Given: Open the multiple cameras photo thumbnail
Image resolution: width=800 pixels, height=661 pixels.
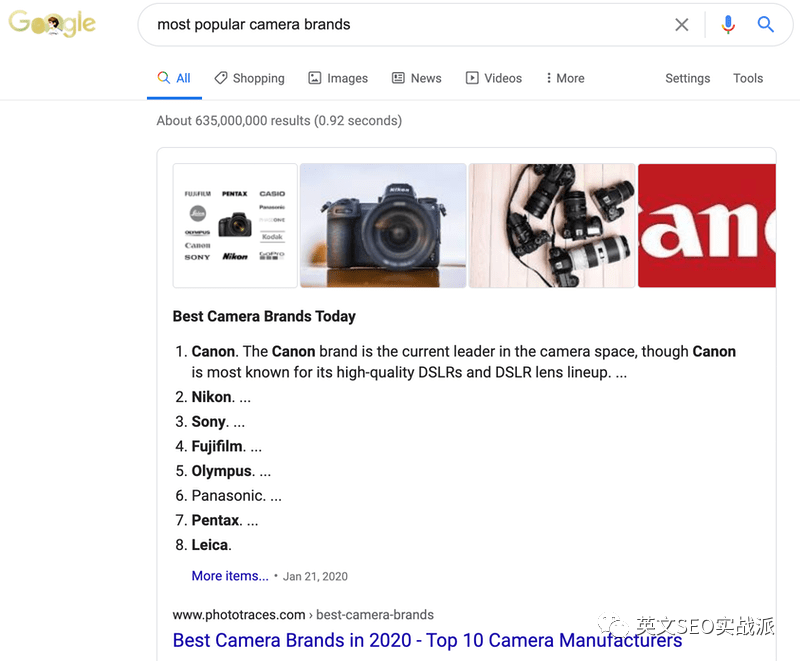Looking at the screenshot, I should (552, 225).
